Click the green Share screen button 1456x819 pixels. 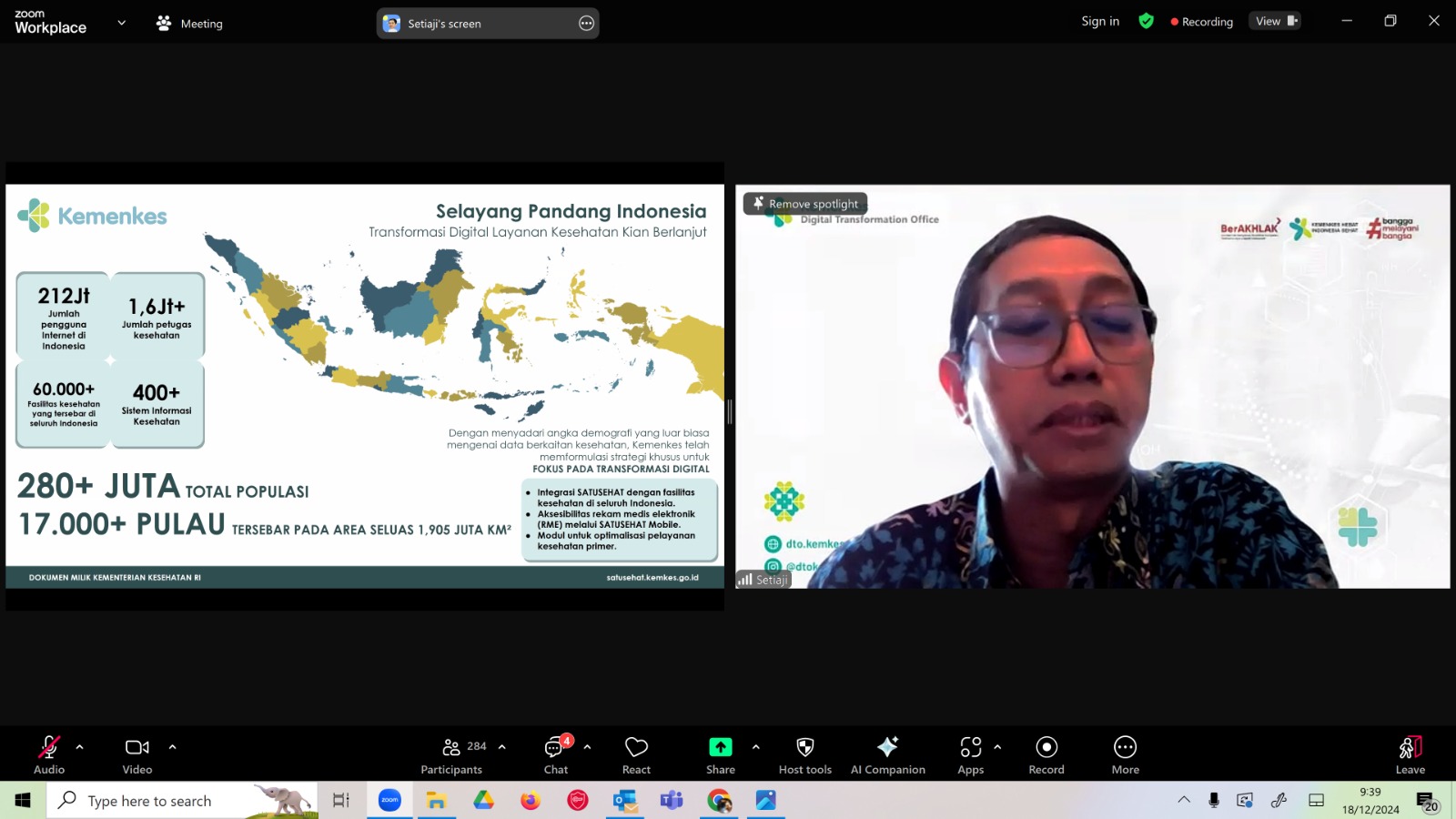tap(721, 755)
